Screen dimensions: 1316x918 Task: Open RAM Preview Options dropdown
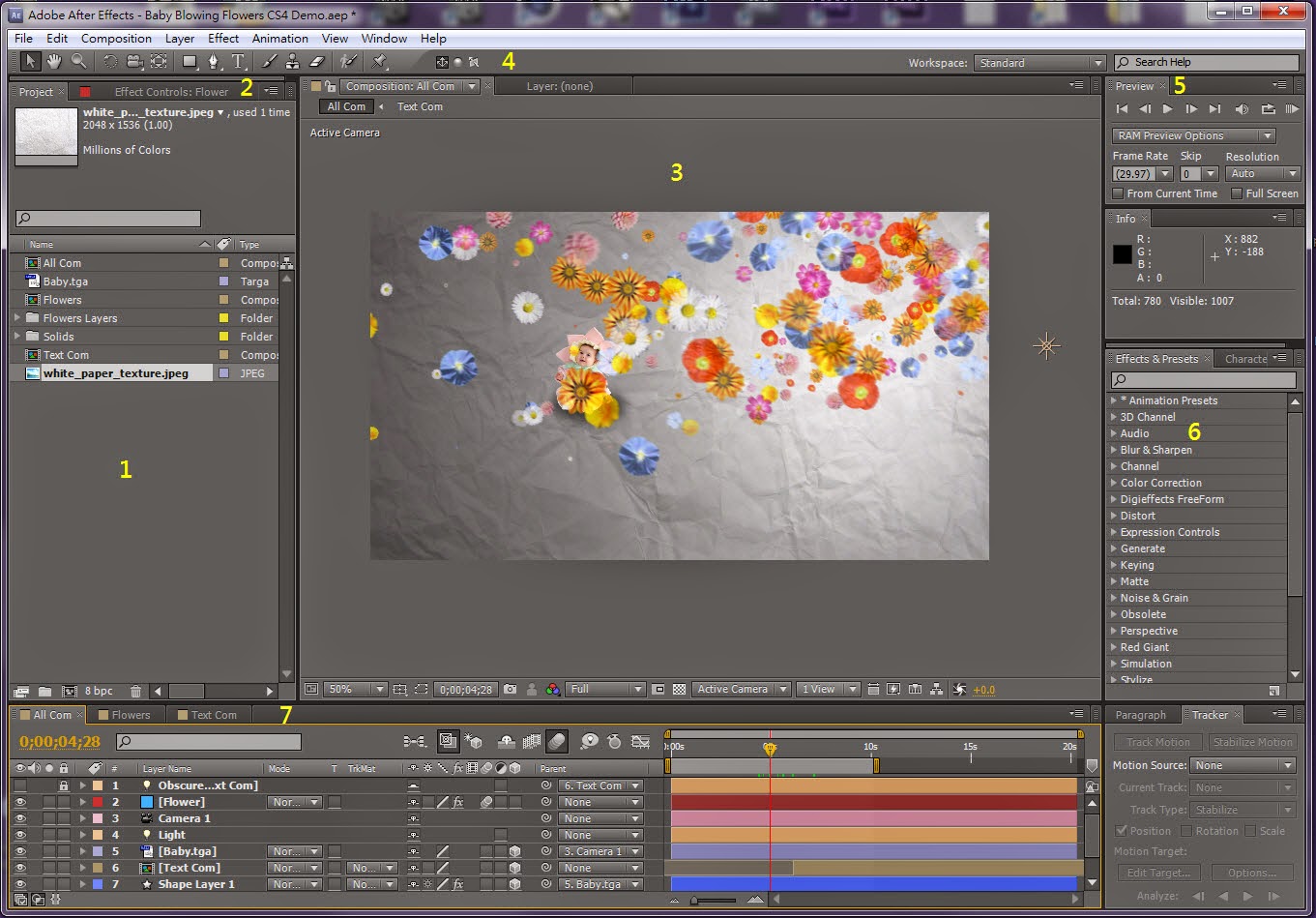pos(1193,135)
